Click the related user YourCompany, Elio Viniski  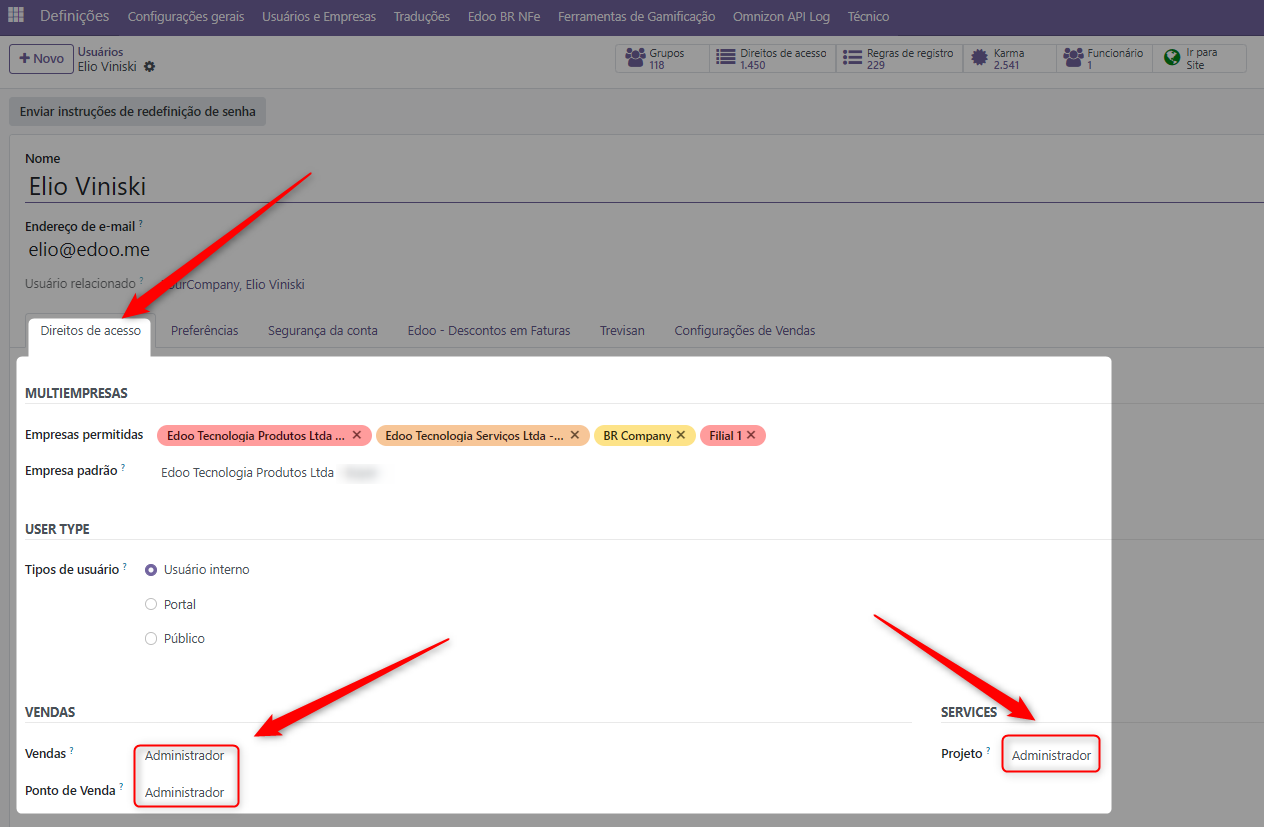pos(231,284)
